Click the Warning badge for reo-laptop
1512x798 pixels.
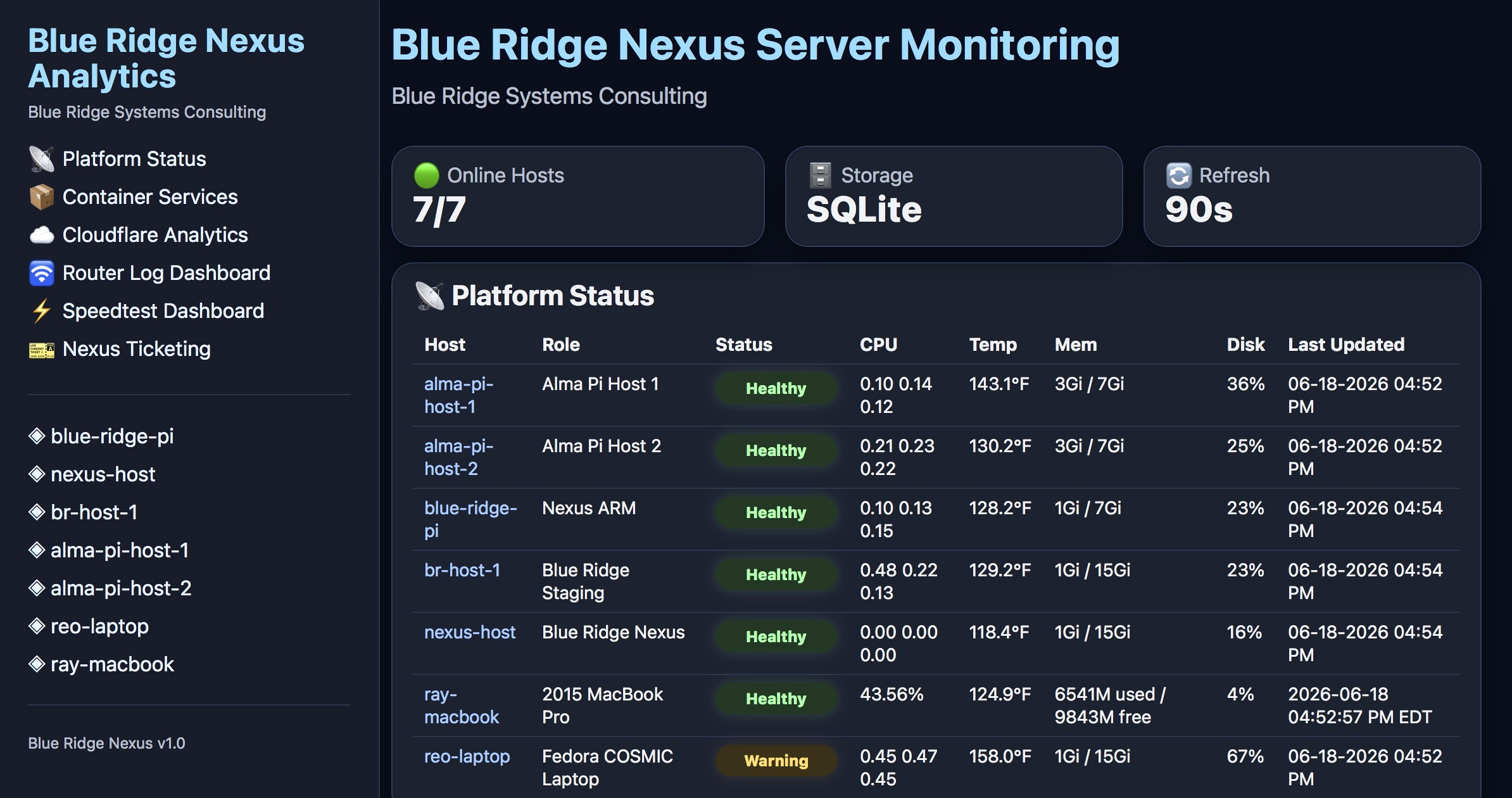(776, 761)
